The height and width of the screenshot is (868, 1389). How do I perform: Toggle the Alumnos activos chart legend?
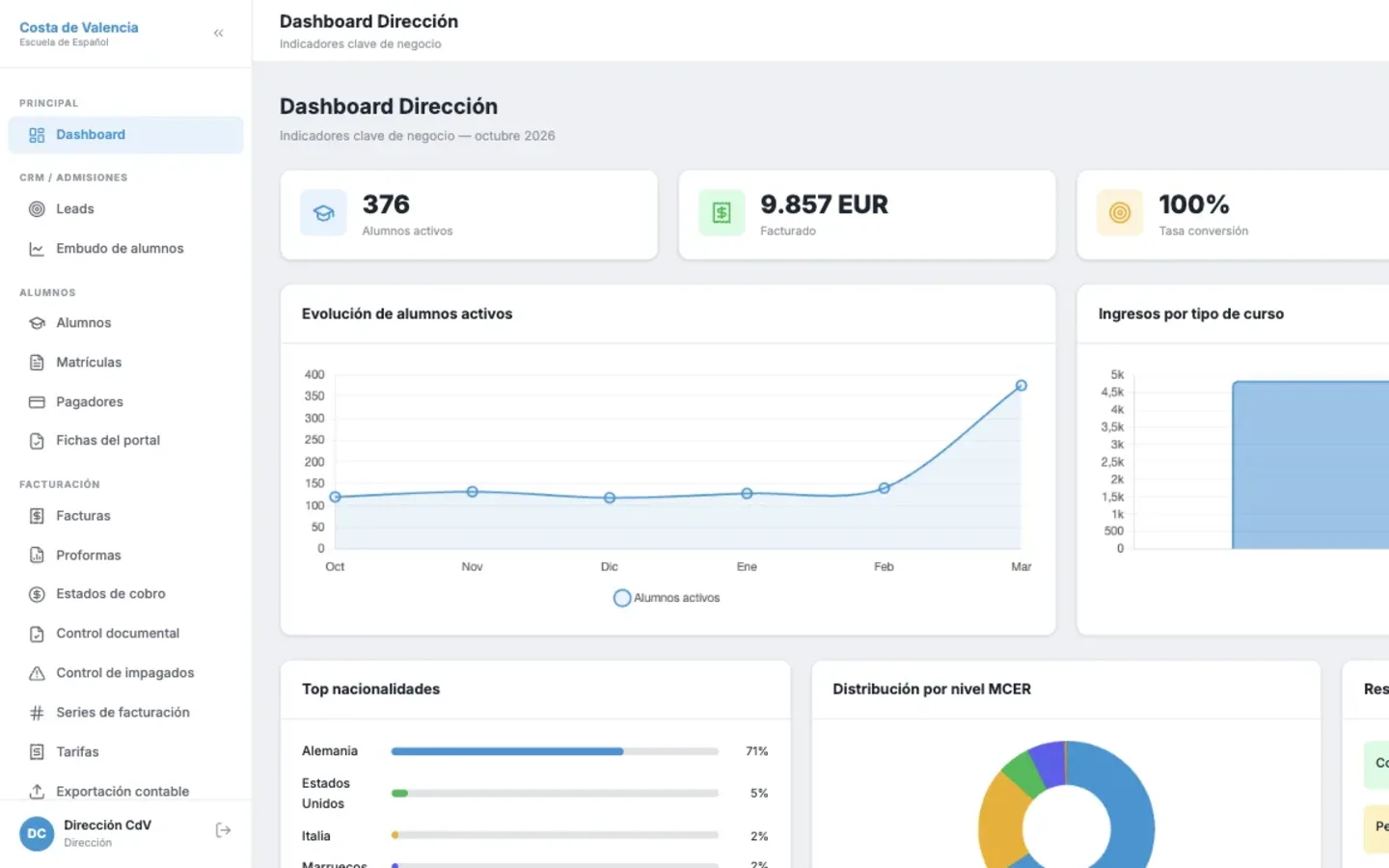(x=667, y=598)
